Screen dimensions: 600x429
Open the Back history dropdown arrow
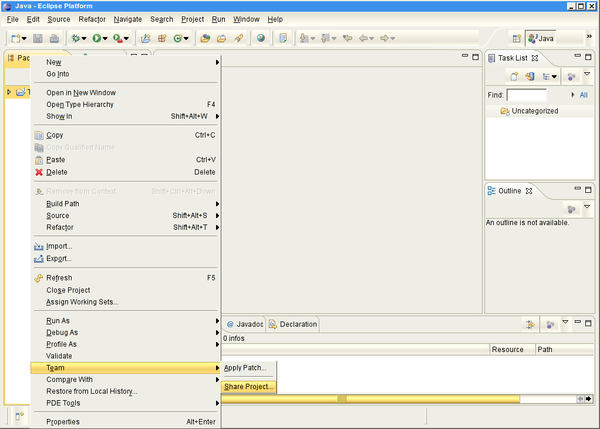click(x=372, y=39)
